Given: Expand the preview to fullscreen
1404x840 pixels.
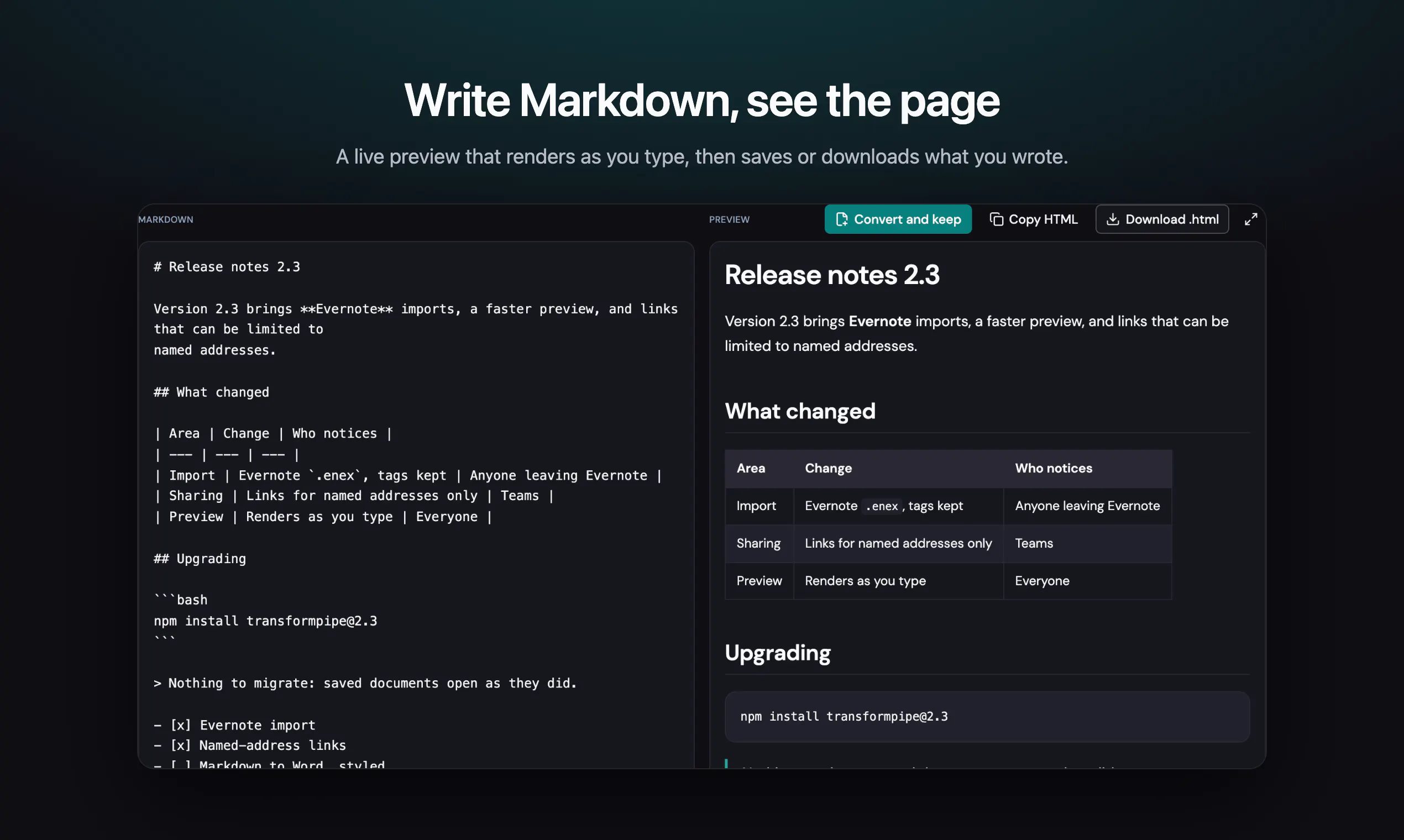Looking at the screenshot, I should (x=1251, y=219).
